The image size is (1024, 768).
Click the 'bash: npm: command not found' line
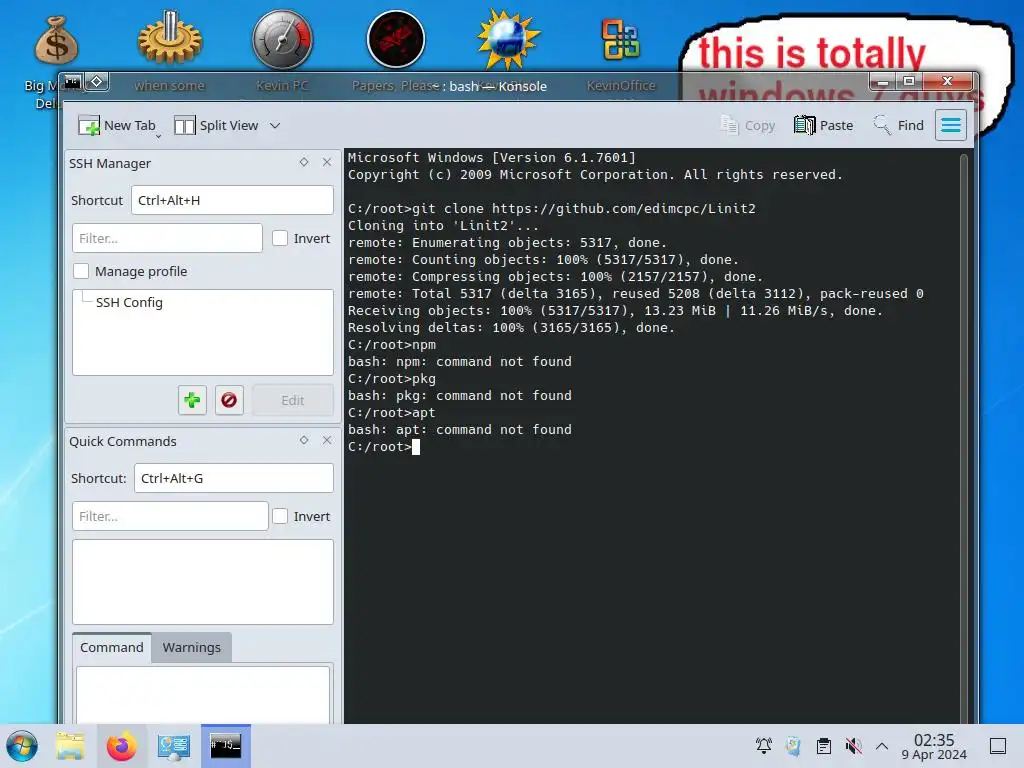click(x=459, y=361)
